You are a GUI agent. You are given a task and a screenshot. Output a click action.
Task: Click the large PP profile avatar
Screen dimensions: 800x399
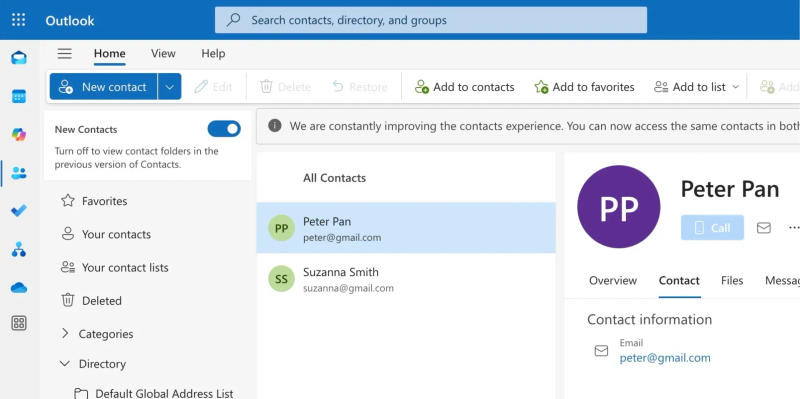point(618,207)
